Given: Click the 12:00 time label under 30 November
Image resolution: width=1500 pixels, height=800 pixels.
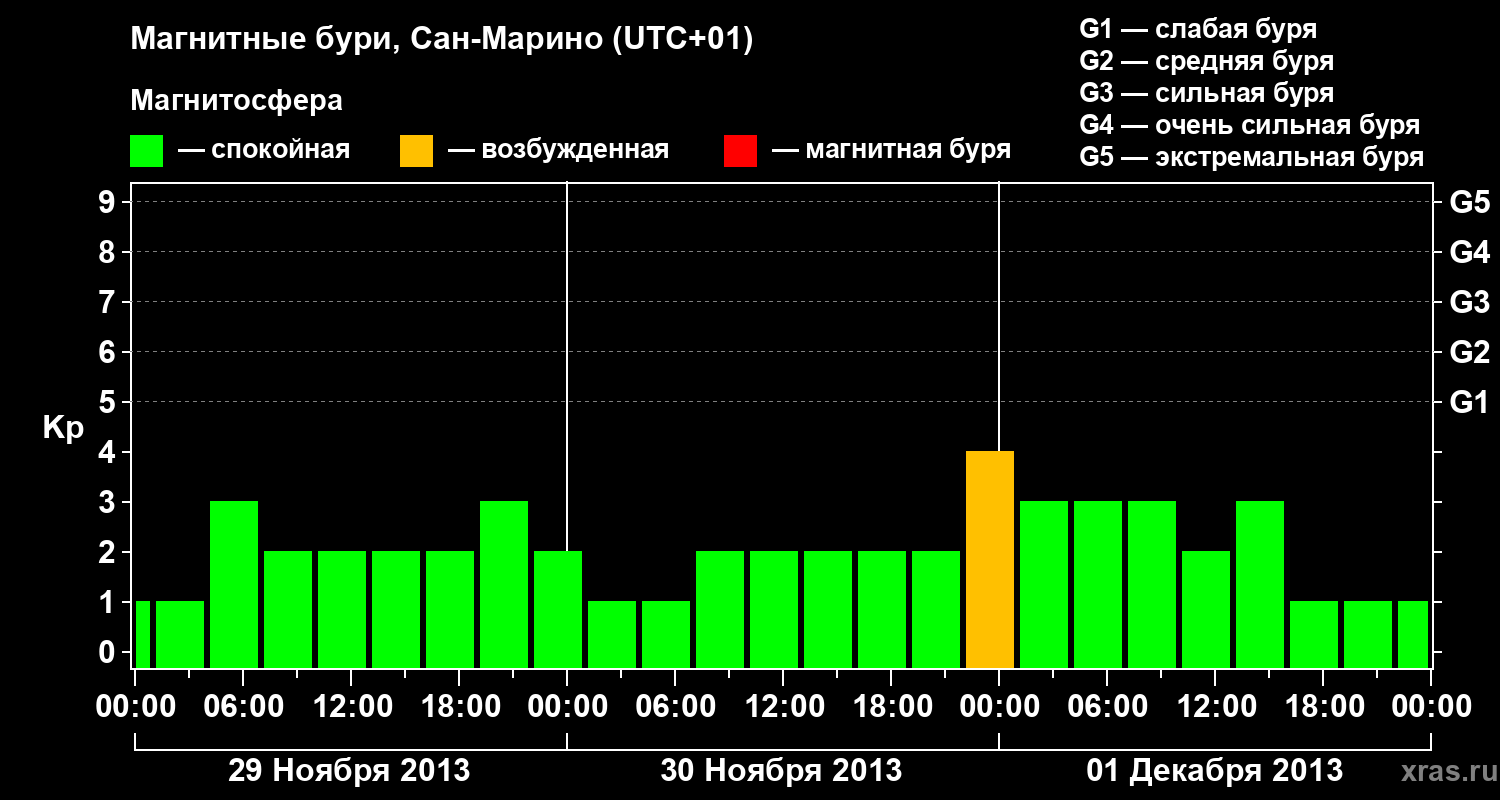Looking at the screenshot, I should [783, 706].
